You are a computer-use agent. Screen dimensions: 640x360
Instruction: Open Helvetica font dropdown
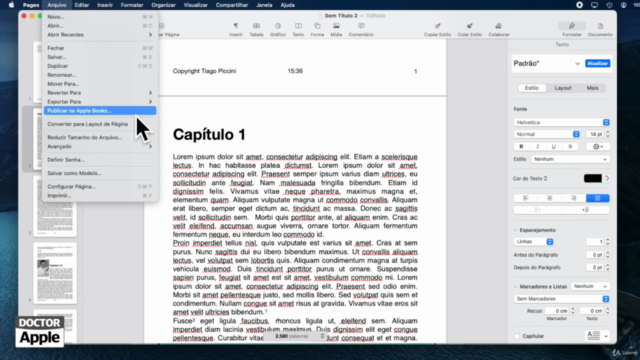562,122
